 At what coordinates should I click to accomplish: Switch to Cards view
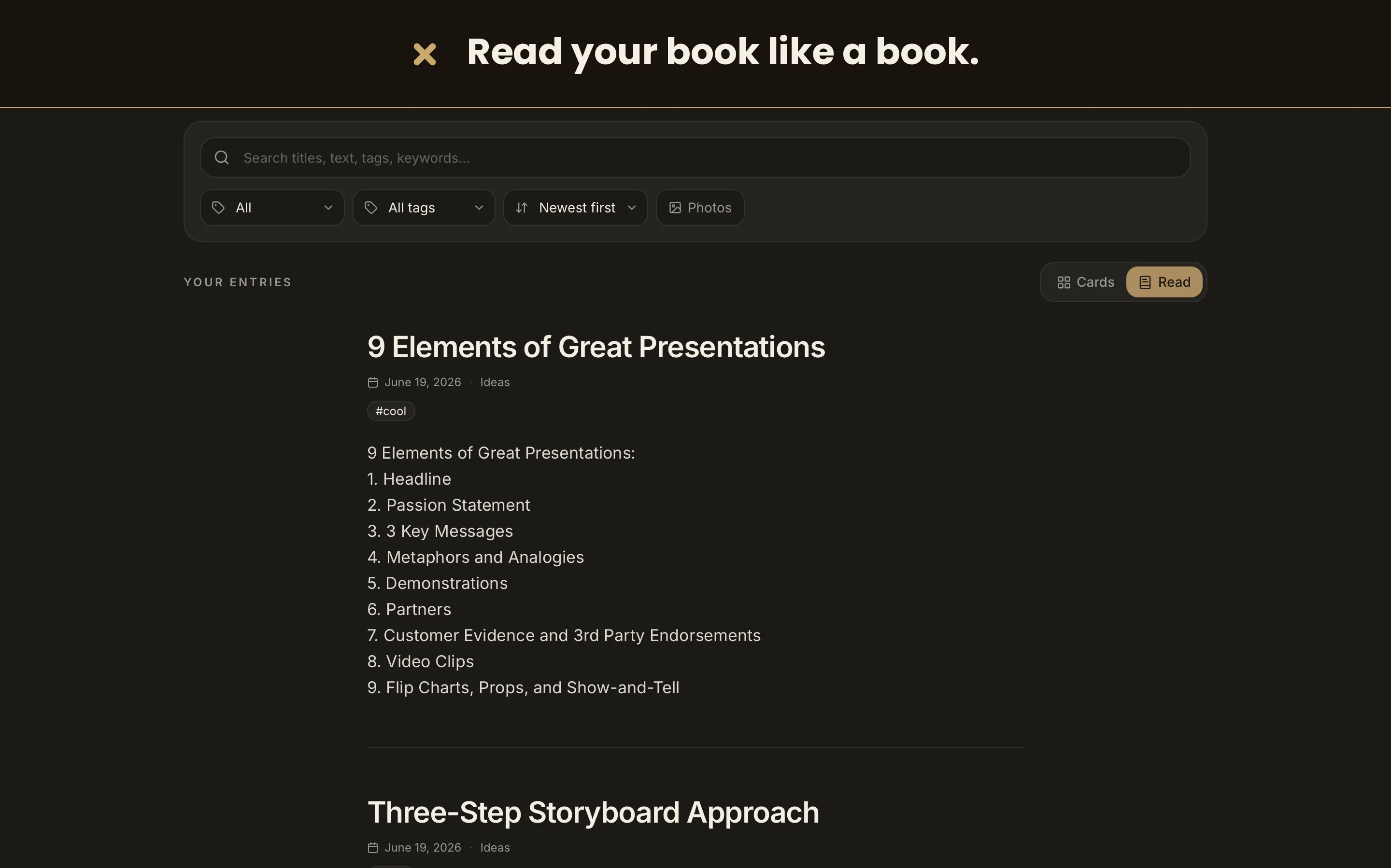1085,282
